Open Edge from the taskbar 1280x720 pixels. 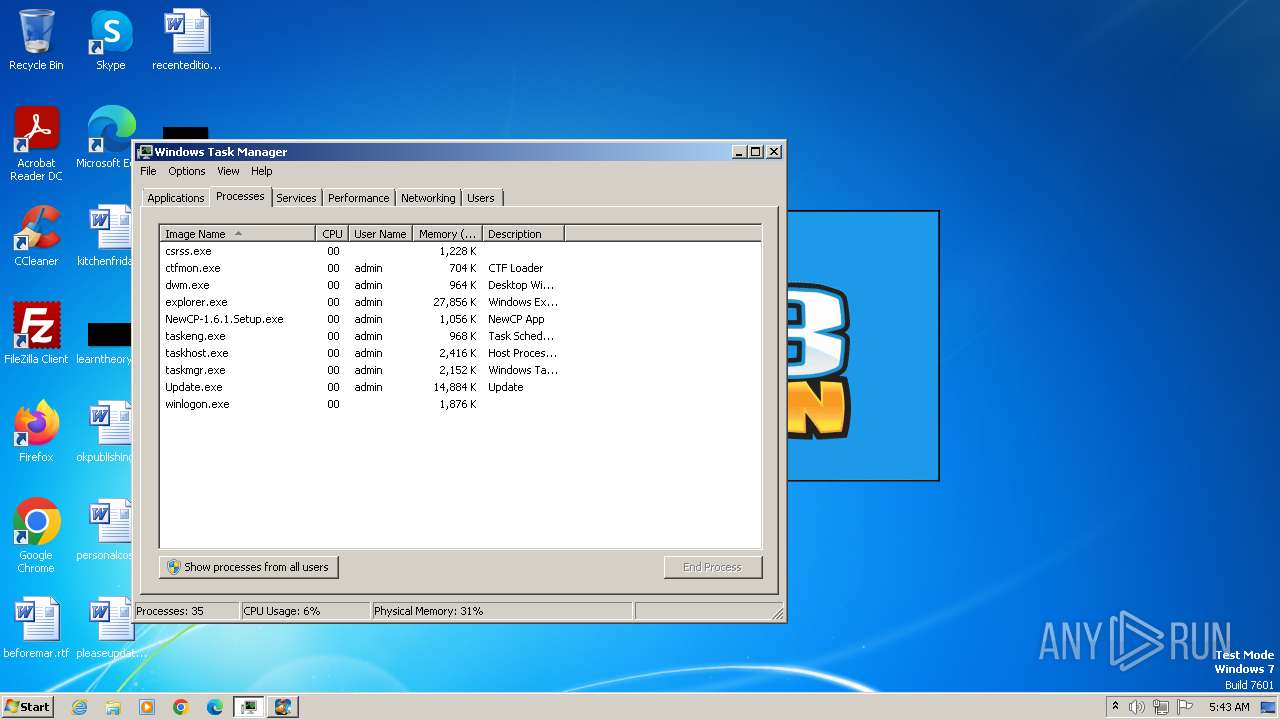(215, 707)
